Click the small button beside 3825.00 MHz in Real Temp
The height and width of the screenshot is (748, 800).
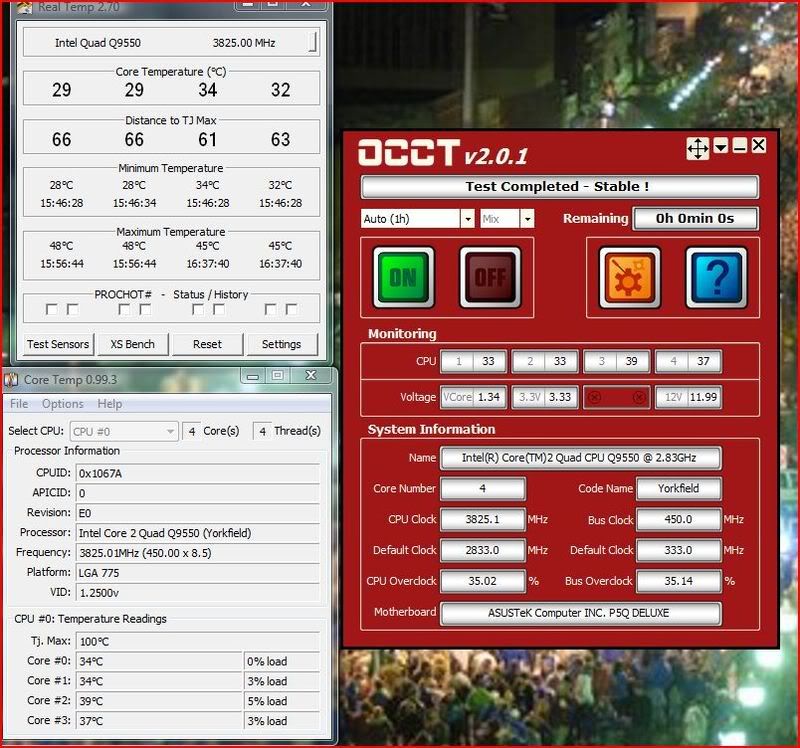pyautogui.click(x=313, y=42)
